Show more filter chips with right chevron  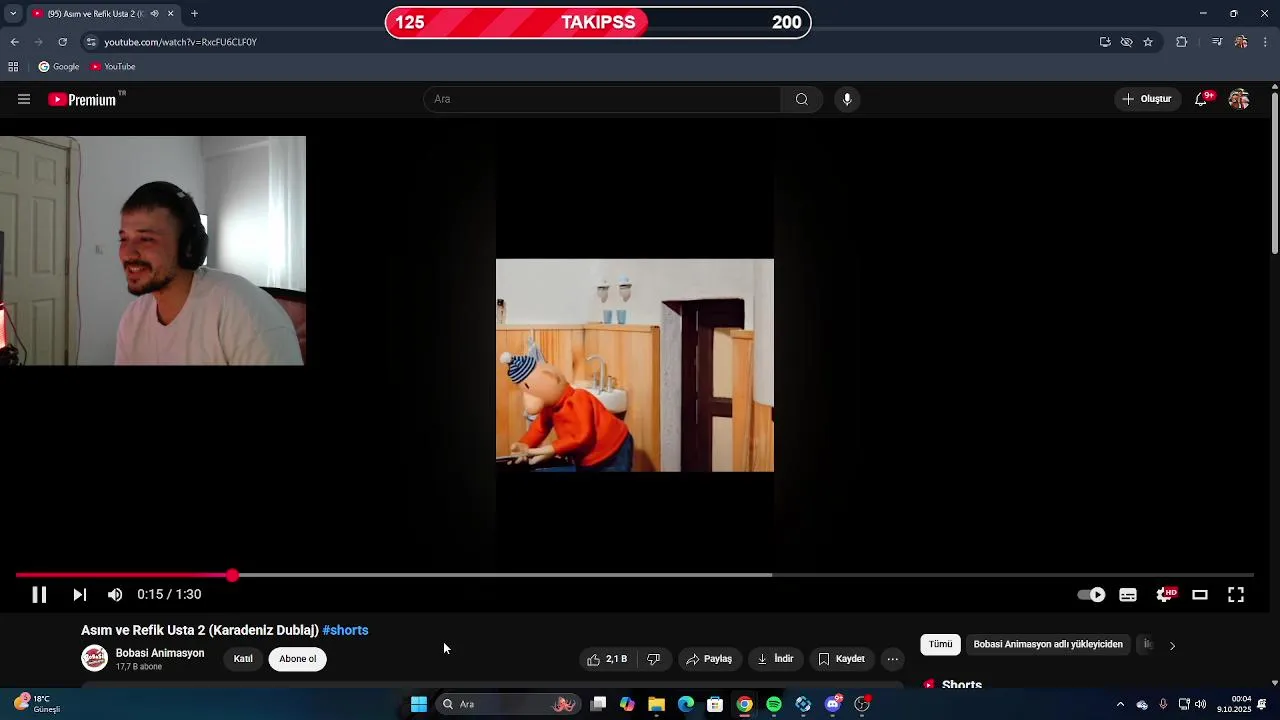point(1172,645)
